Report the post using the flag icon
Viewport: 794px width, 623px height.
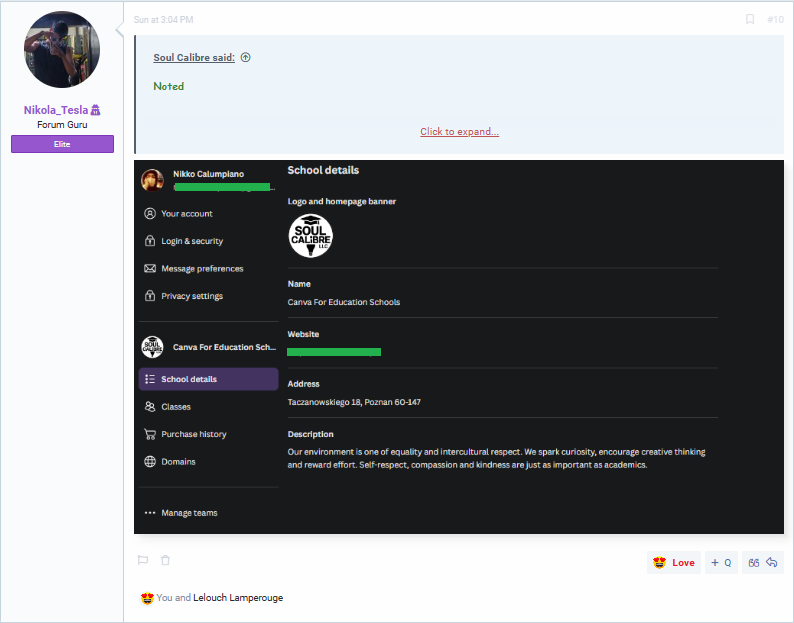tap(143, 560)
